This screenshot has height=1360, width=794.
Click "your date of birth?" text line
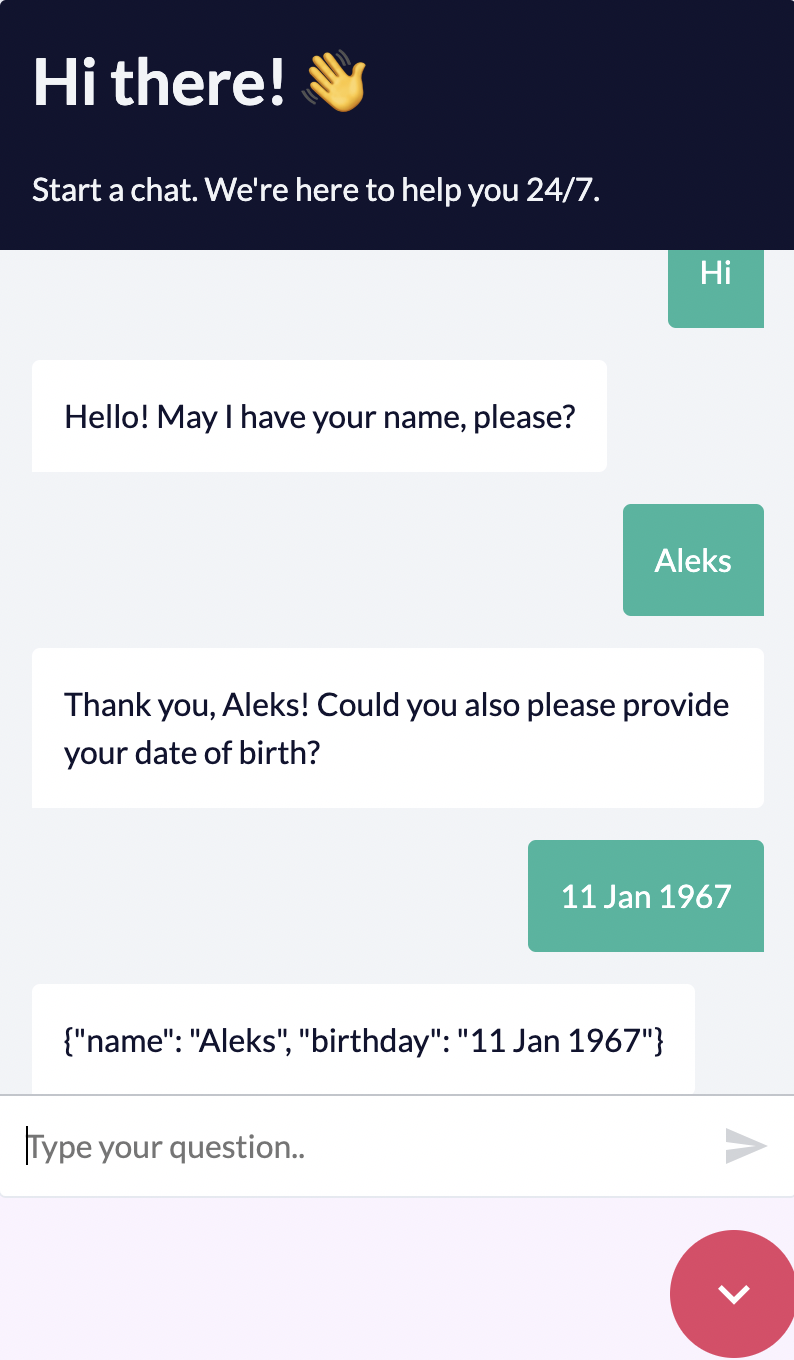[x=192, y=752]
